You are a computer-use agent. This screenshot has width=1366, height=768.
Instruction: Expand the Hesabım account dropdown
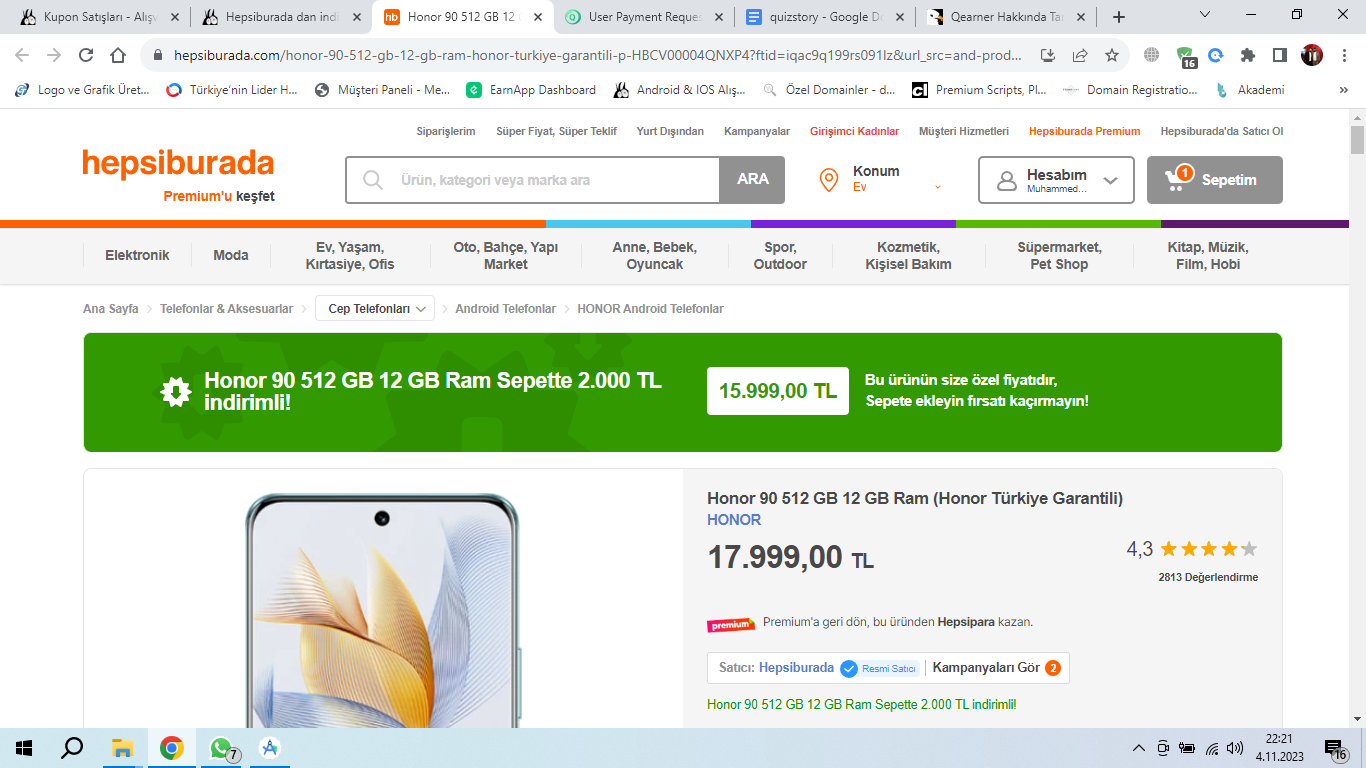tap(1110, 180)
